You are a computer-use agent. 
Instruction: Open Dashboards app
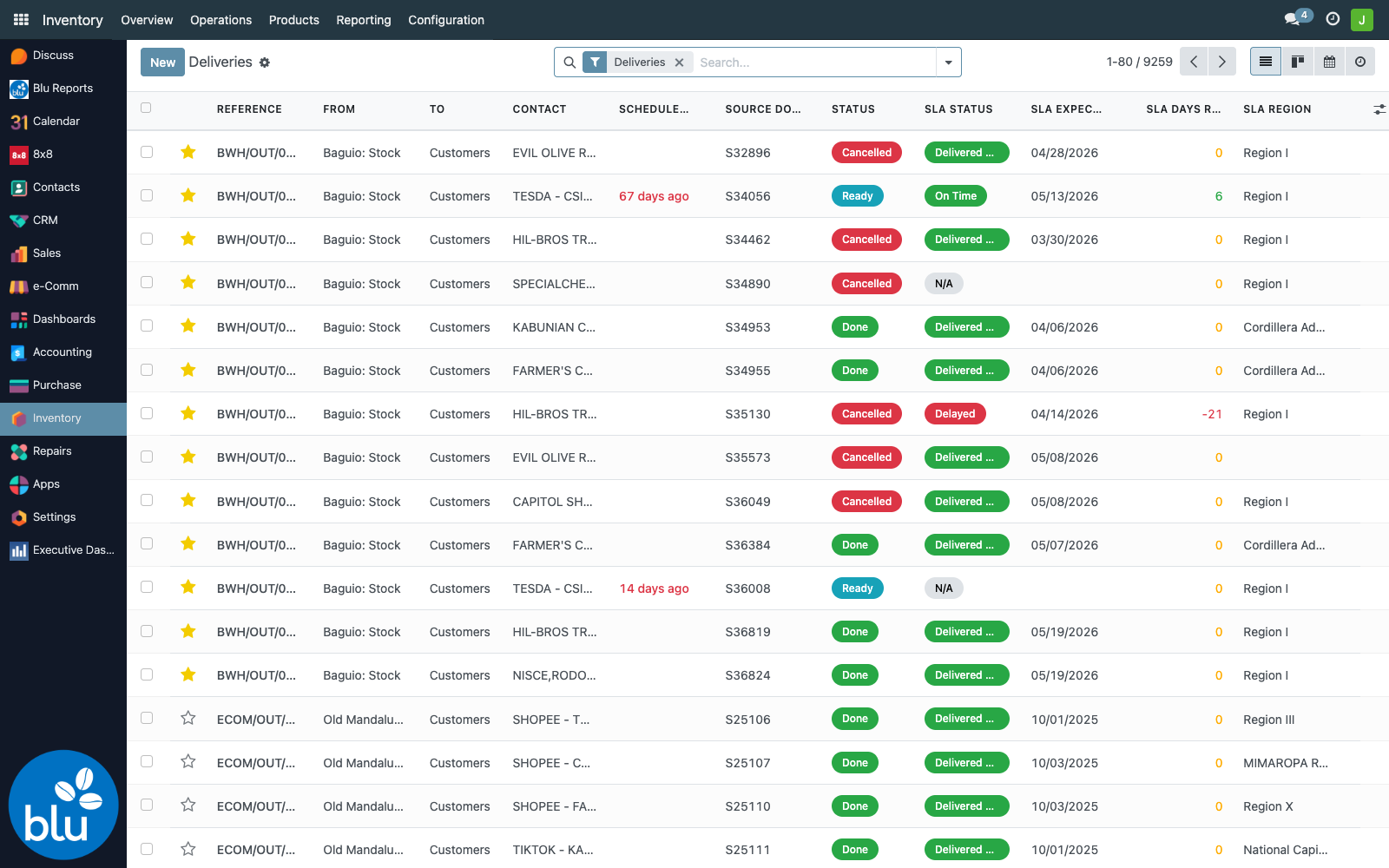63,319
